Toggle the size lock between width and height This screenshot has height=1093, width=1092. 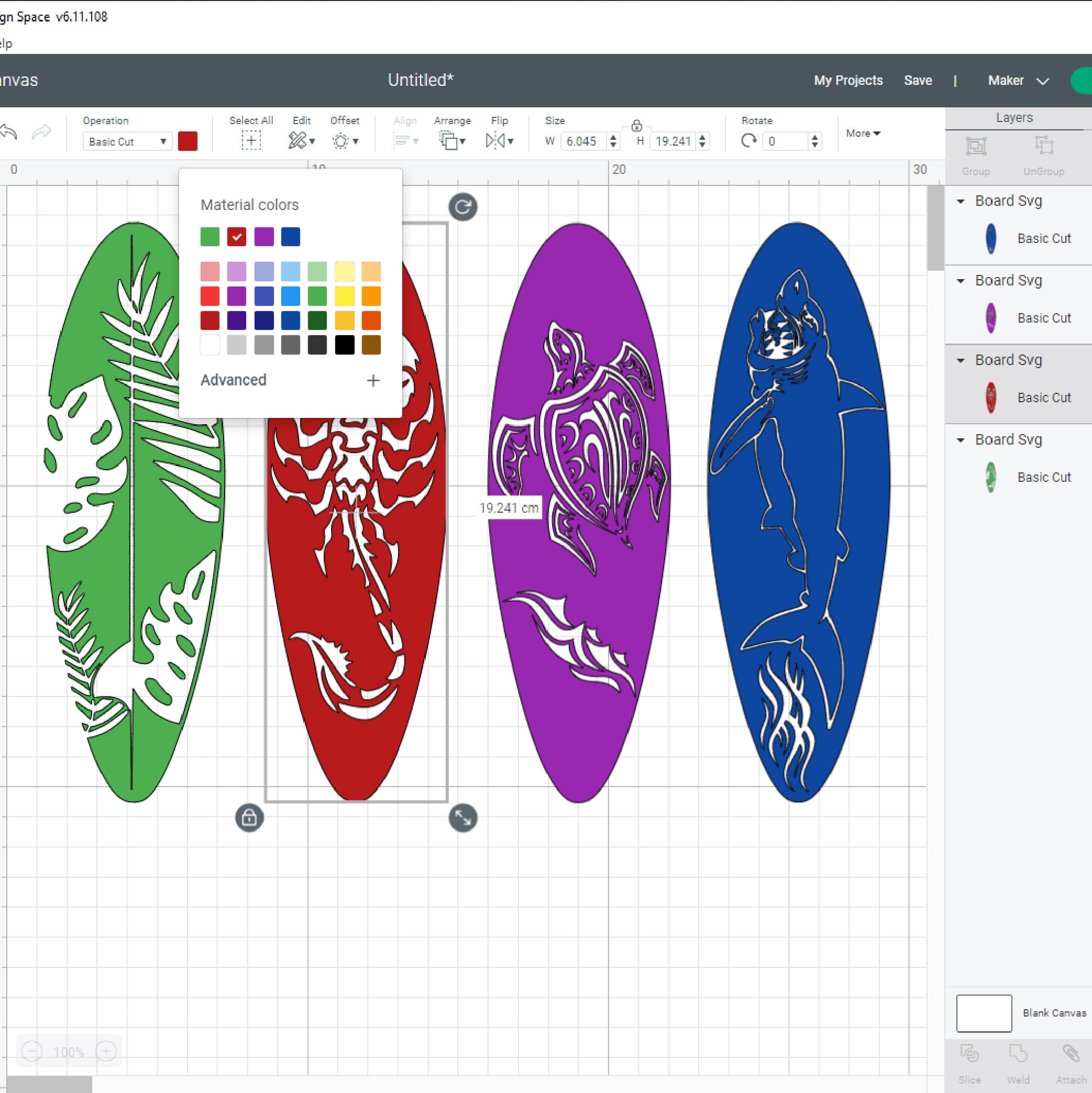point(636,126)
